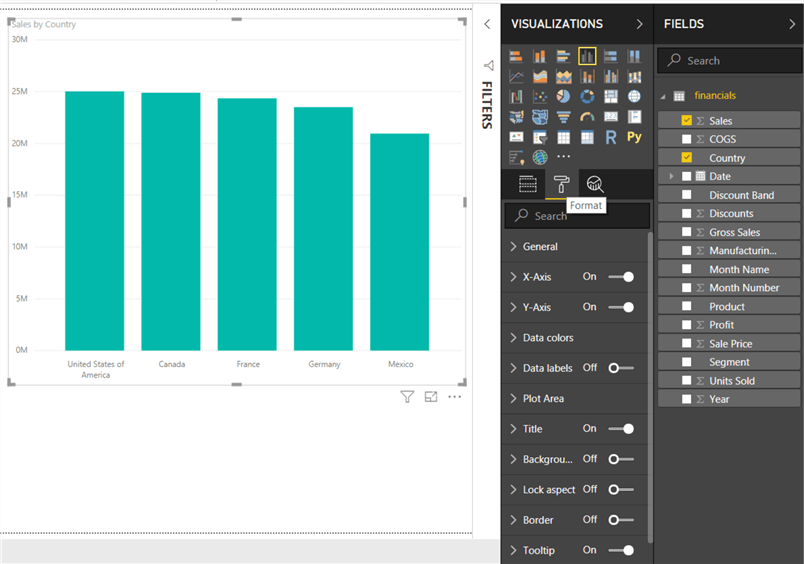The width and height of the screenshot is (804, 564).
Task: Select the pie chart visualization icon
Action: [563, 97]
